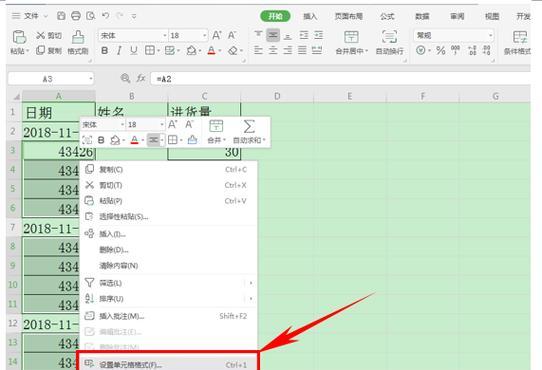The image size is (542, 370).
Task: Apply percent style with the % icon
Action: pos(440,51)
